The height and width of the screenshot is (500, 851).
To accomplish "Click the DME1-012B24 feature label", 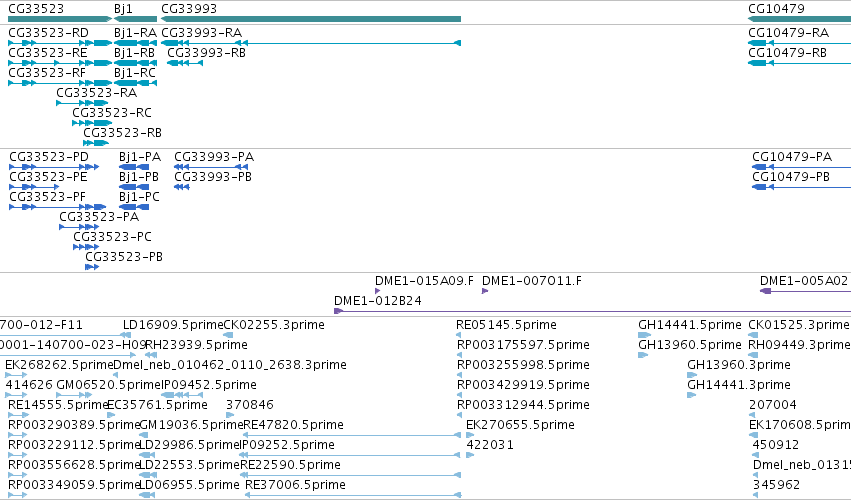I will click(x=378, y=301).
